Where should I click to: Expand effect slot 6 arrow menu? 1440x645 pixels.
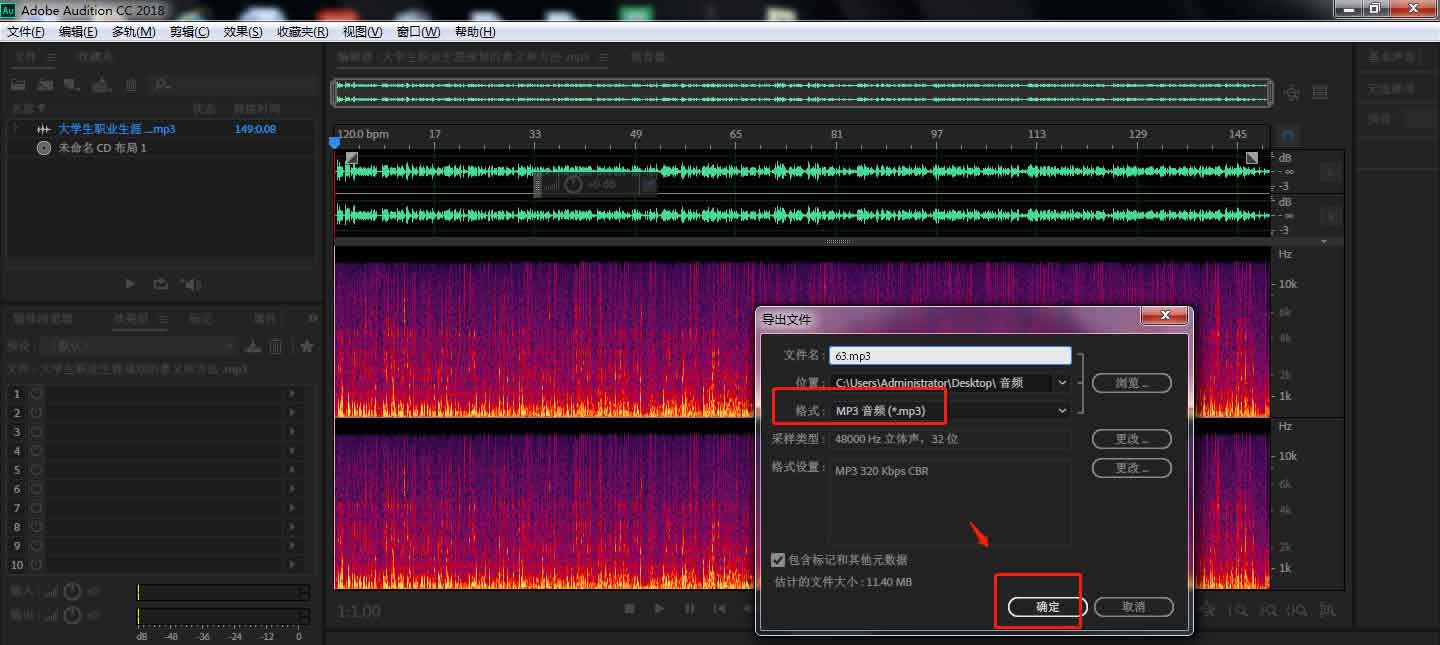pos(292,489)
